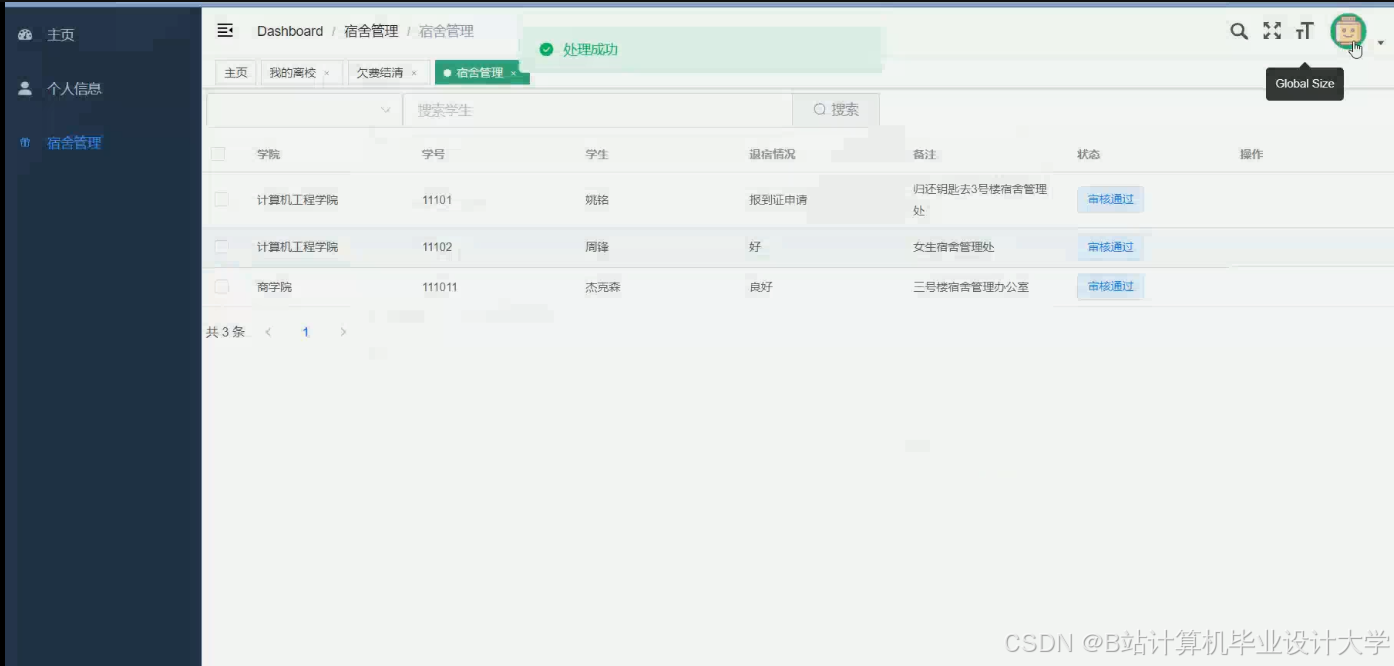
Task: Click 审核通过 button for 周锋
Action: click(x=1110, y=246)
